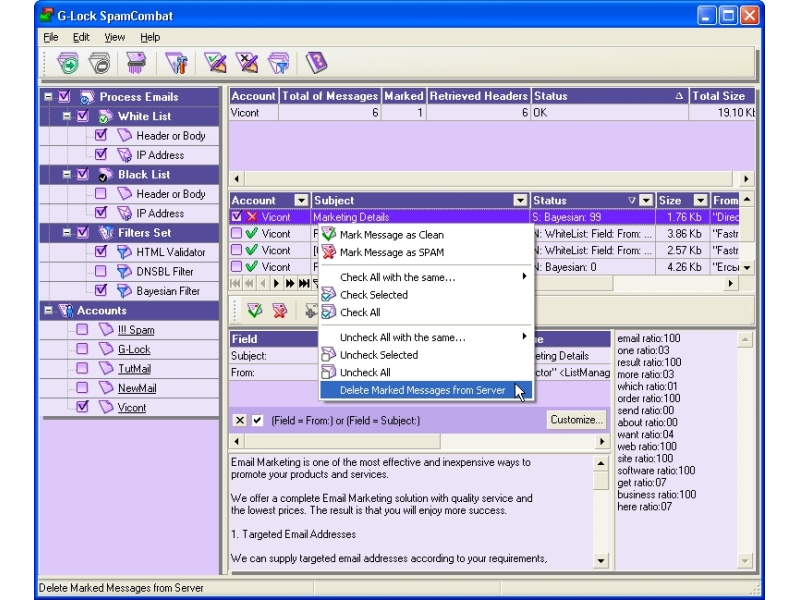Open the TutMail account link
Image resolution: width=800 pixels, height=600 pixels.
tap(134, 369)
